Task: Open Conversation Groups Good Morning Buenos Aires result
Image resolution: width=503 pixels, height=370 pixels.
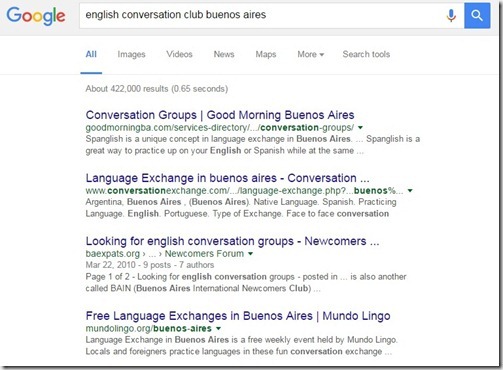Action: click(x=220, y=115)
